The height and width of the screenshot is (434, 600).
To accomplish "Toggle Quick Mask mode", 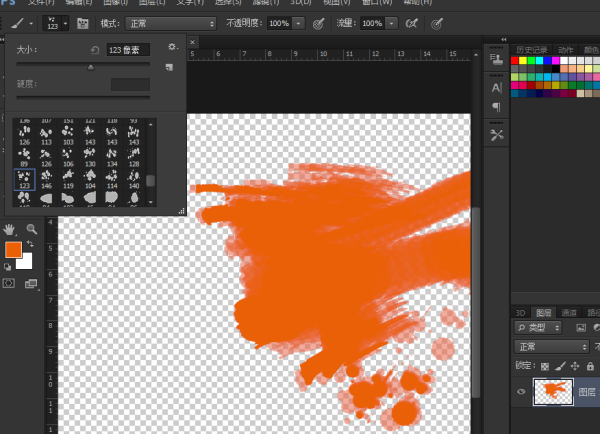I will [x=9, y=284].
